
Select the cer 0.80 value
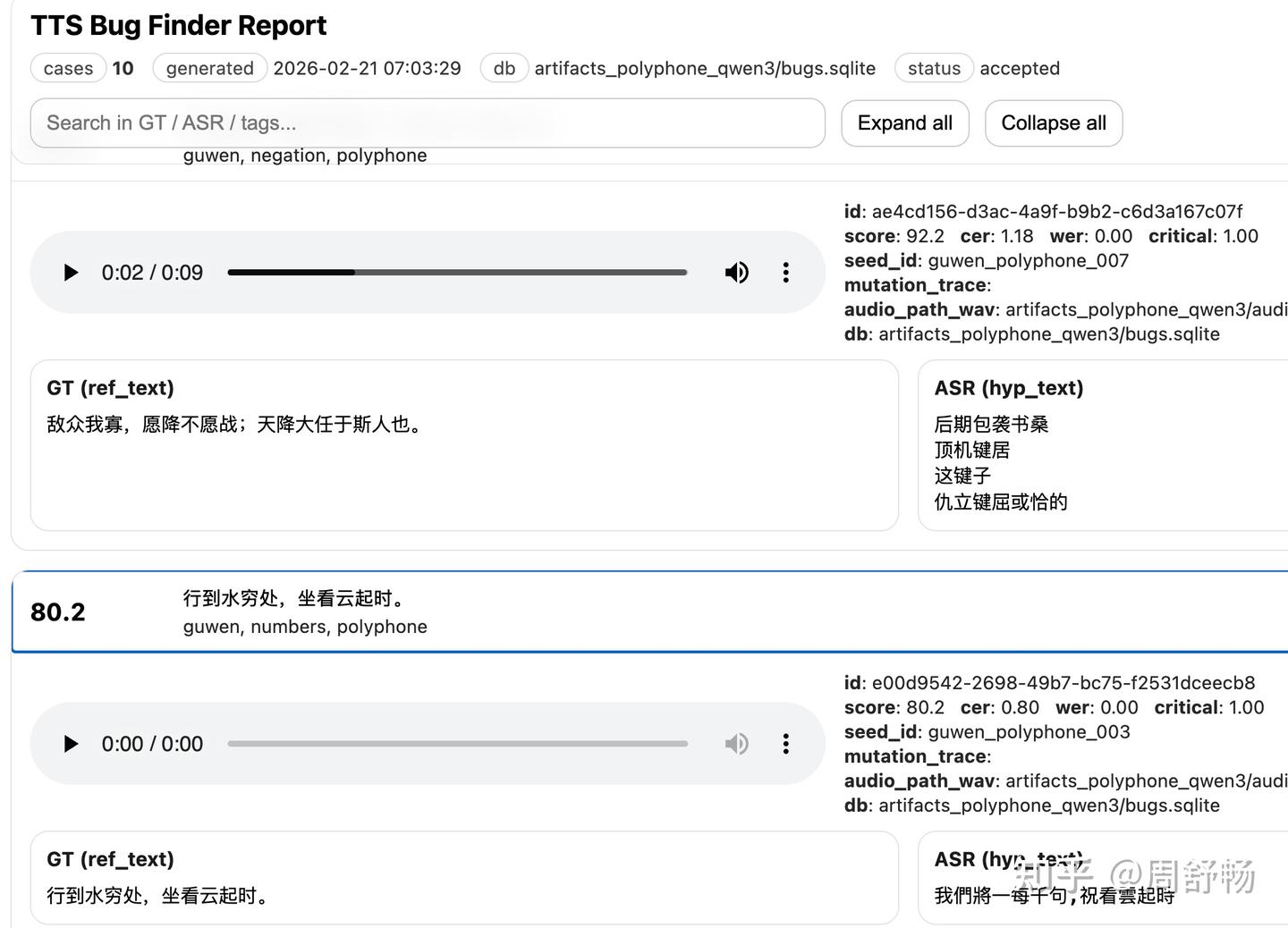point(1020,707)
